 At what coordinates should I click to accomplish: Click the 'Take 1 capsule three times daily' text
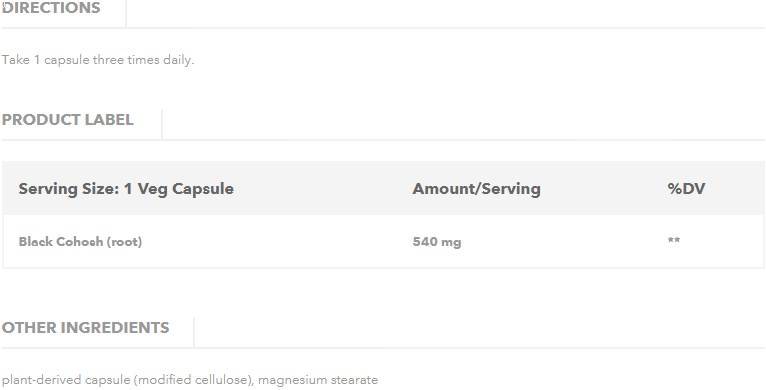point(98,60)
